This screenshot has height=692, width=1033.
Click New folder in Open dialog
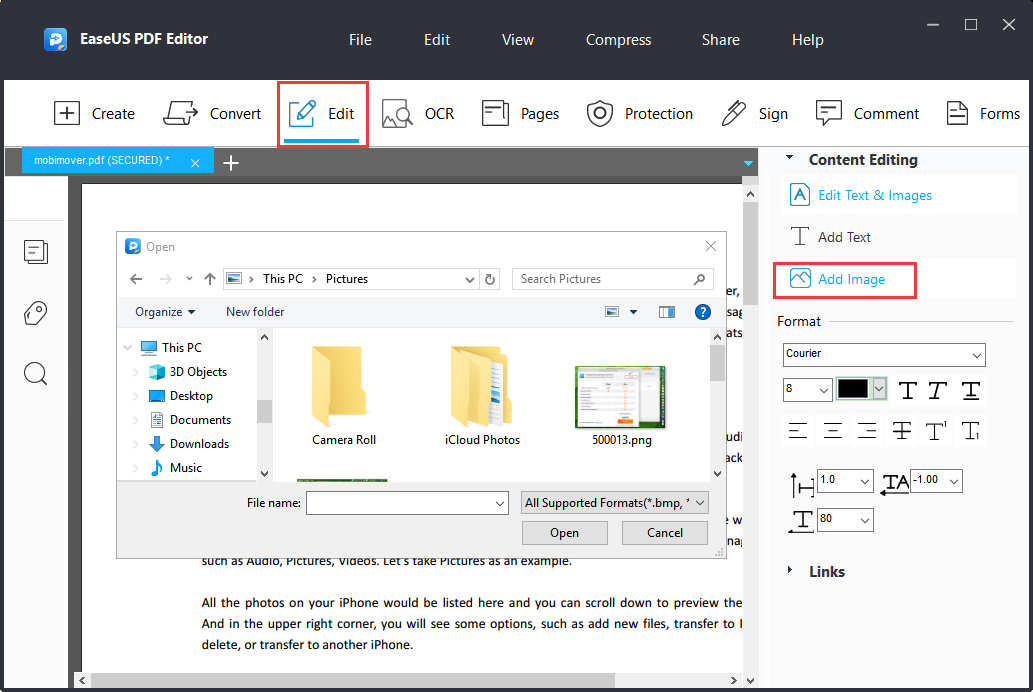click(255, 312)
